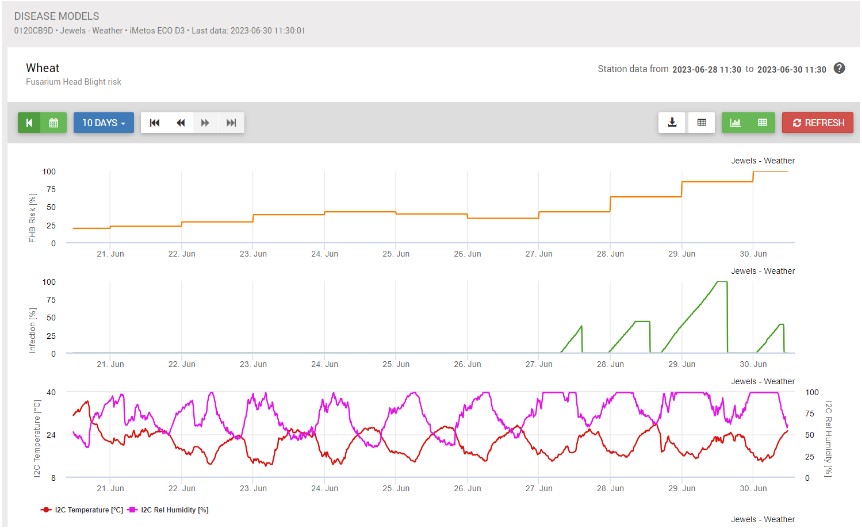The width and height of the screenshot is (862, 532).
Task: Jump to the latest data with skip-to-end icon
Action: [x=231, y=123]
